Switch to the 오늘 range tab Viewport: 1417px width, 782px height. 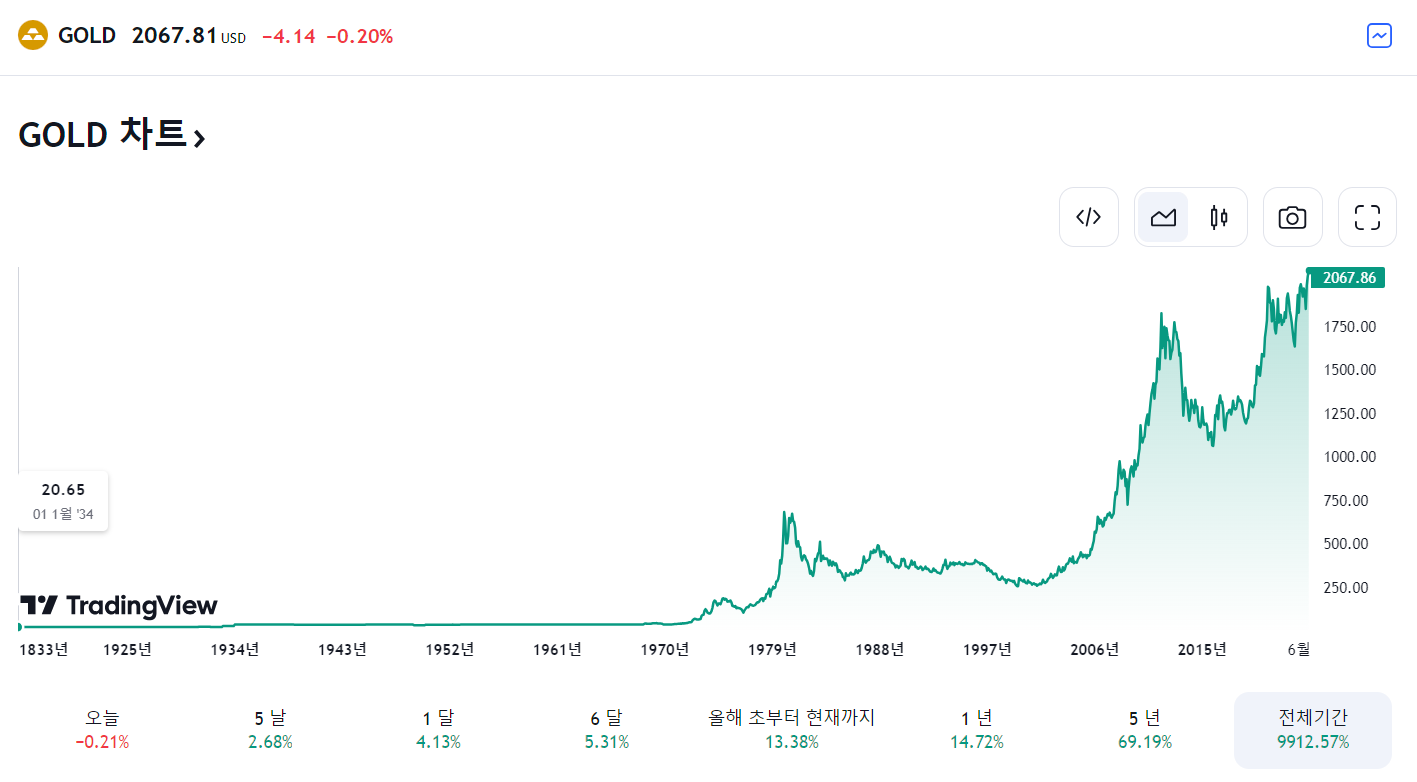pos(101,729)
